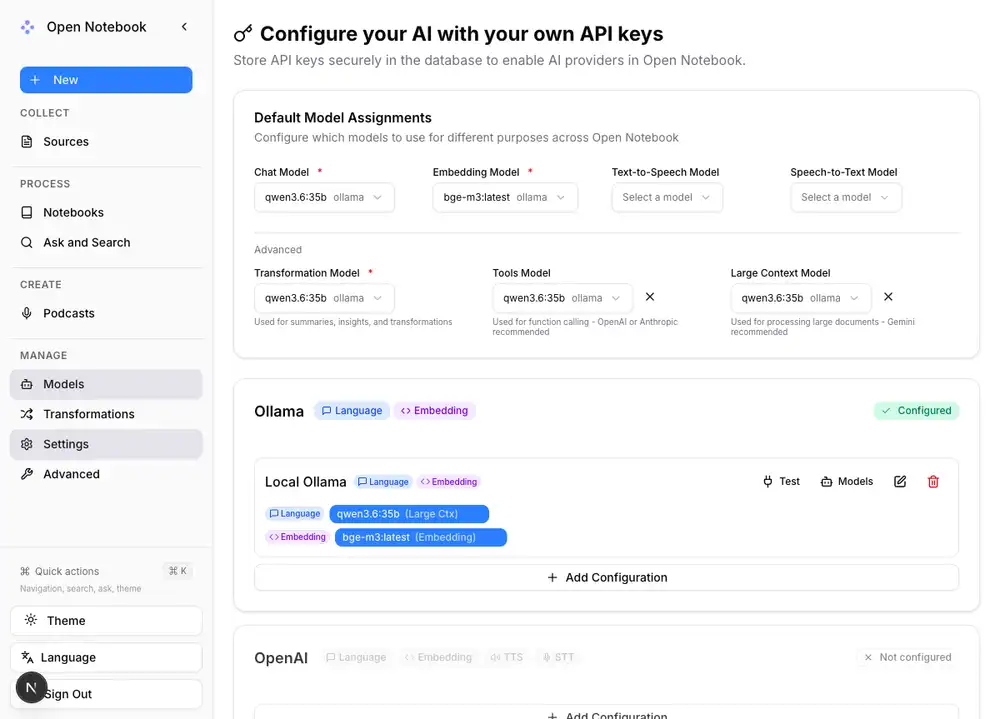Click the Cmd K quick actions shortcut badge
This screenshot has width=1000, height=719.
[x=178, y=571]
